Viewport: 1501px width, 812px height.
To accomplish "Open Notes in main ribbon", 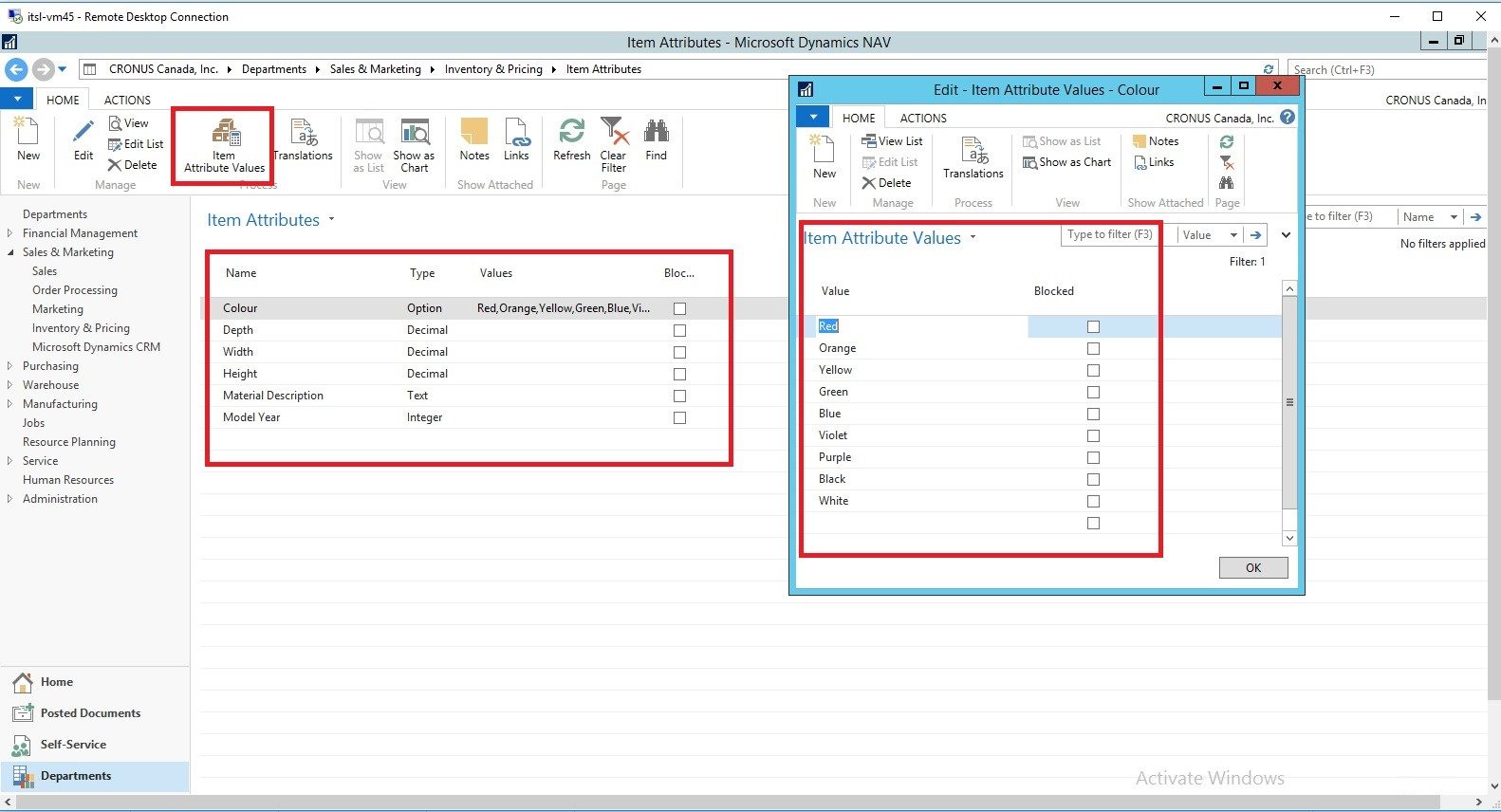I will coord(474,139).
